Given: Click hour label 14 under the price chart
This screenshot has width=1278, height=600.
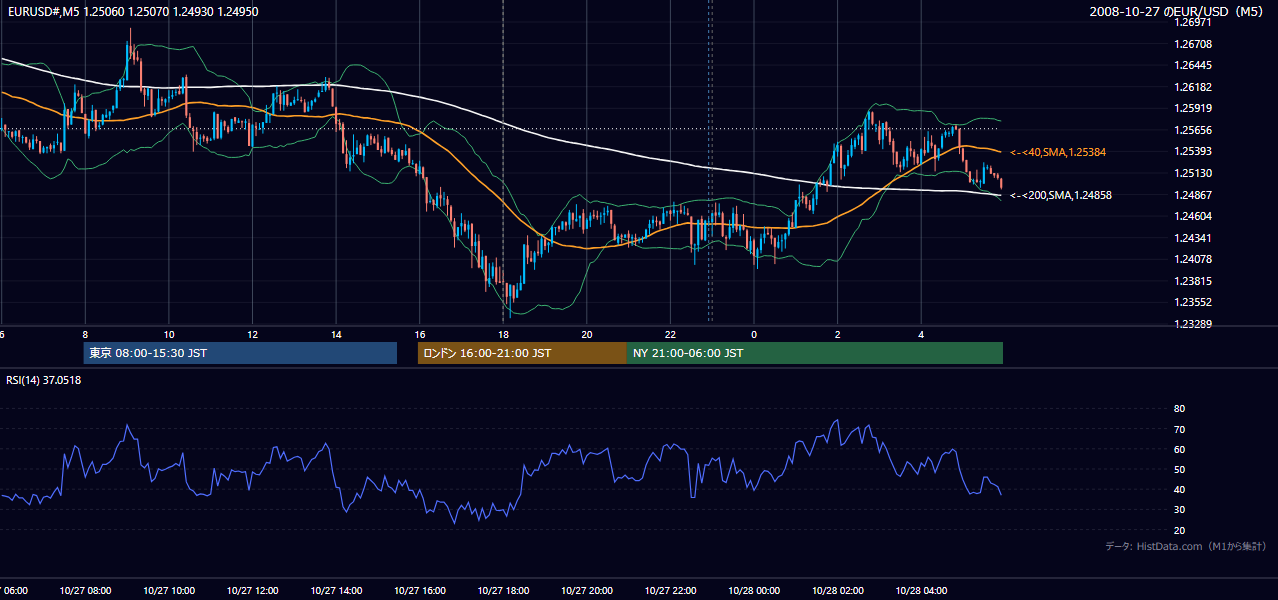Looking at the screenshot, I should [336, 334].
